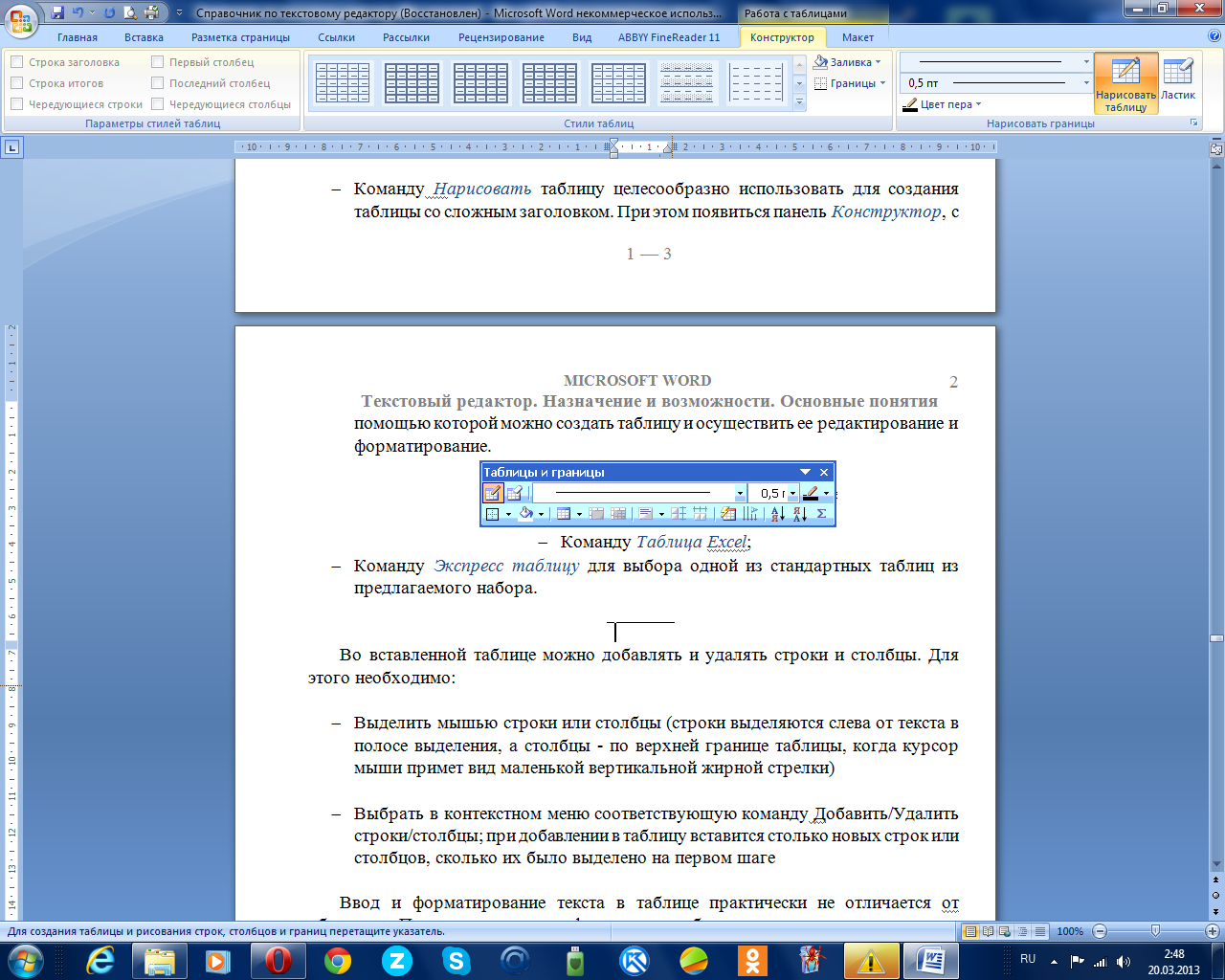Screen dimensions: 1225x980
Task: Open Opera browser from taskbar
Action: 278,960
